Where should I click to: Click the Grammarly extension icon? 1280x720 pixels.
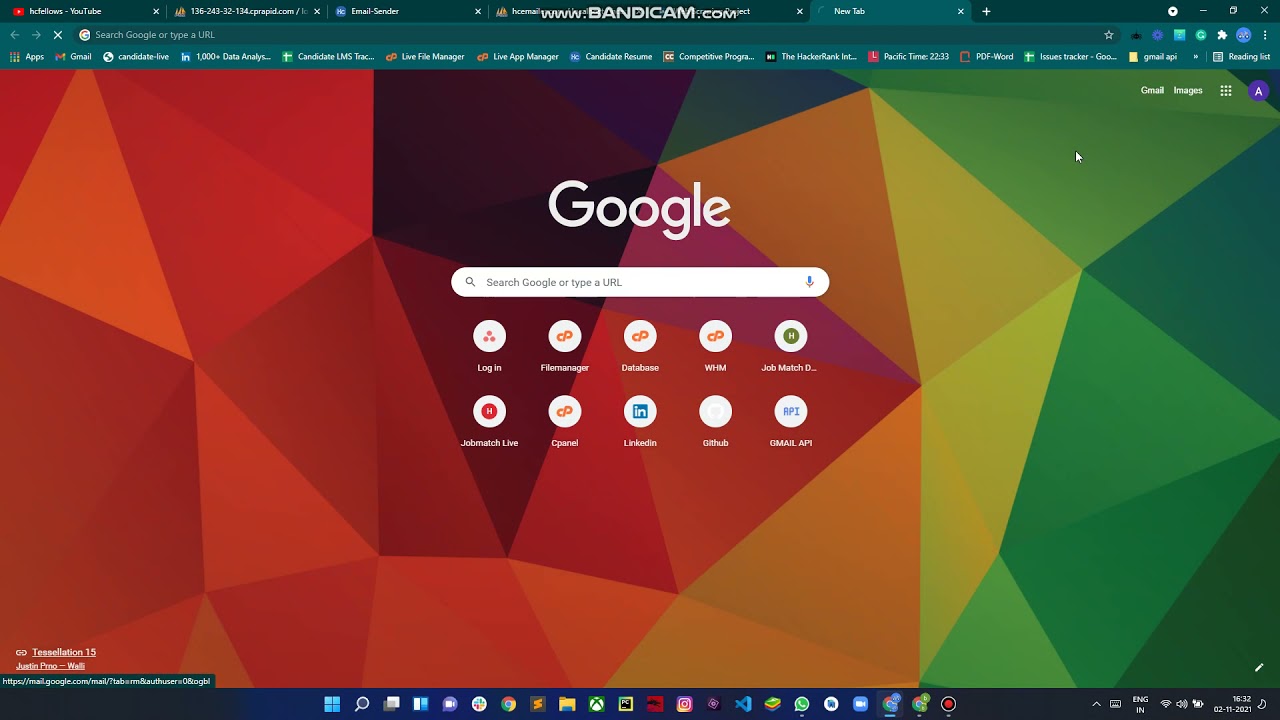click(x=1201, y=35)
